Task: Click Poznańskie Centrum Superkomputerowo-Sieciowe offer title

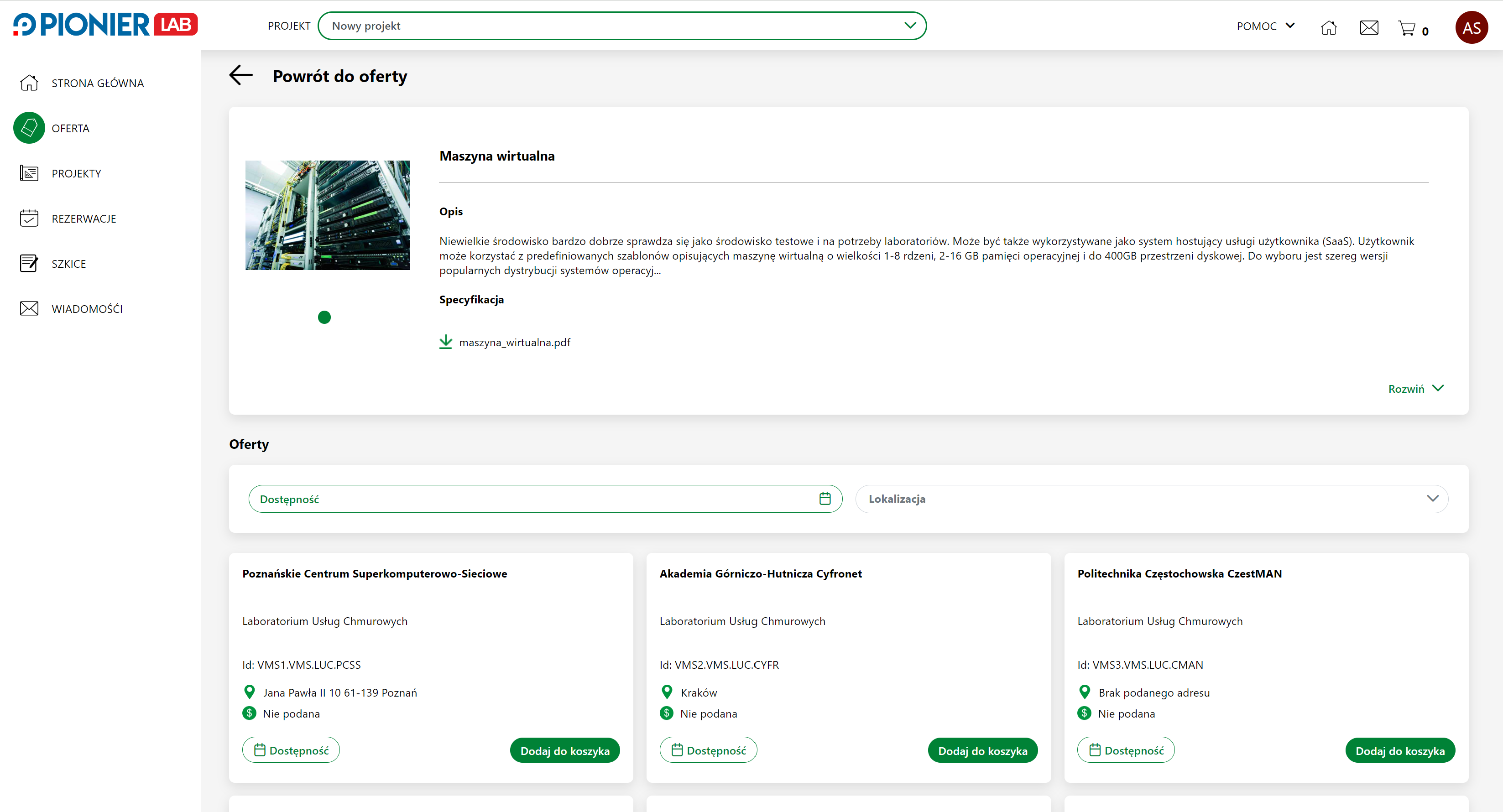Action: [375, 573]
